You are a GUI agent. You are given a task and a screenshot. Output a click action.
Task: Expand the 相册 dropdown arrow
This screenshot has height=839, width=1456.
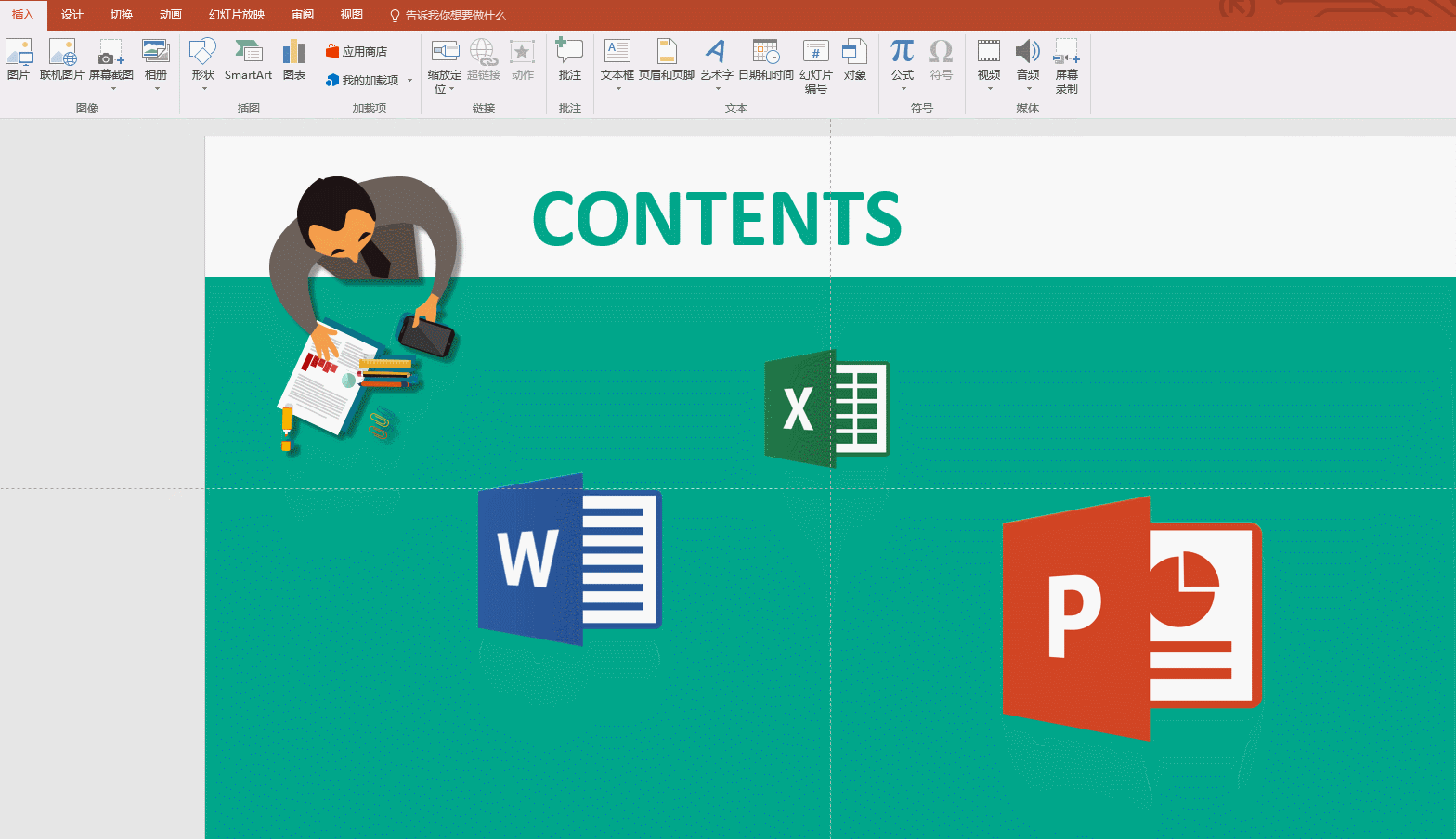(157, 89)
